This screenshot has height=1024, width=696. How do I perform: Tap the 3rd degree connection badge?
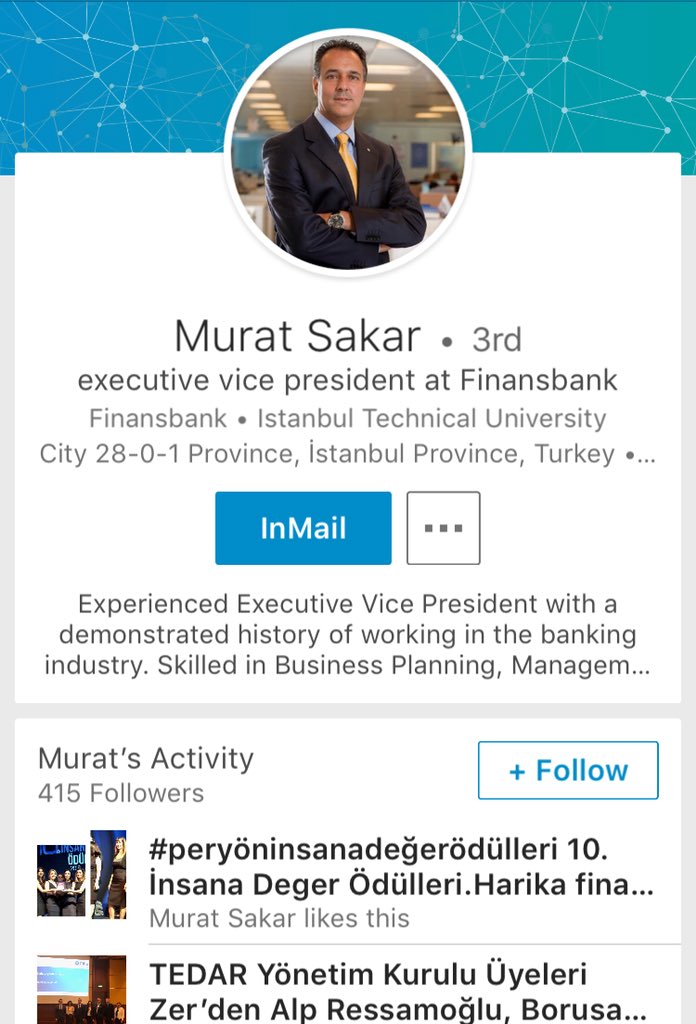(496, 340)
